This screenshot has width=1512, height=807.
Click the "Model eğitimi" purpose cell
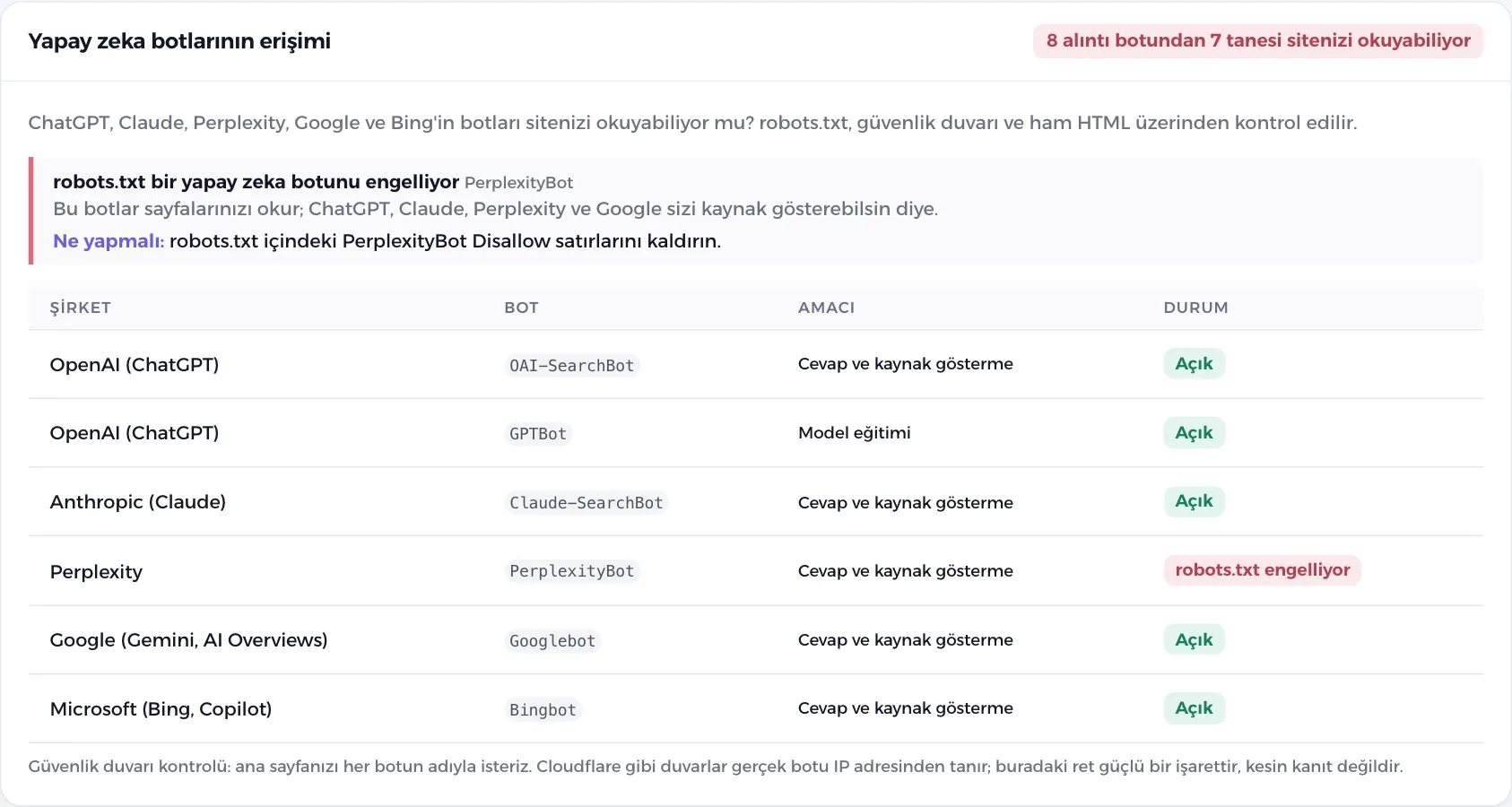[855, 433]
